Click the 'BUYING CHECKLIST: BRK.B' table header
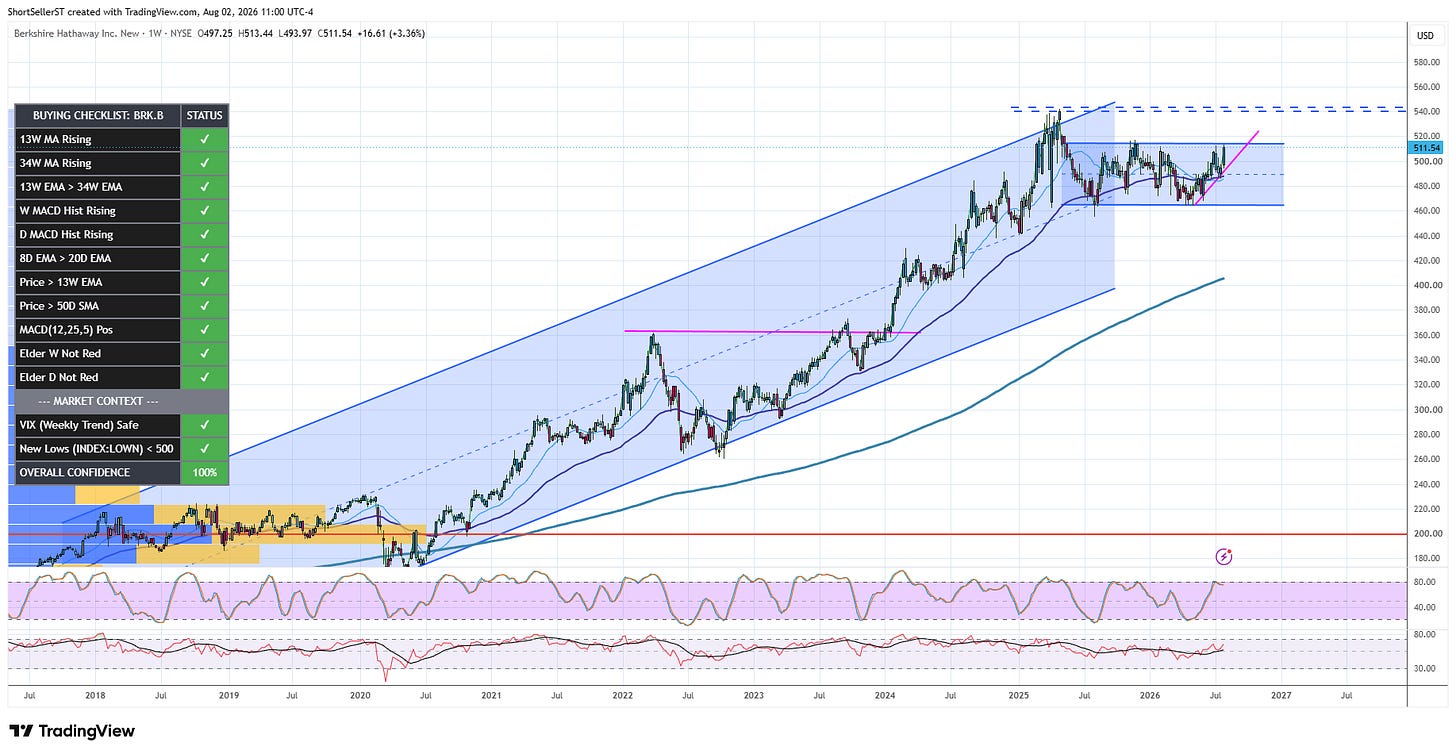This screenshot has height=755, width=1456. [96, 116]
